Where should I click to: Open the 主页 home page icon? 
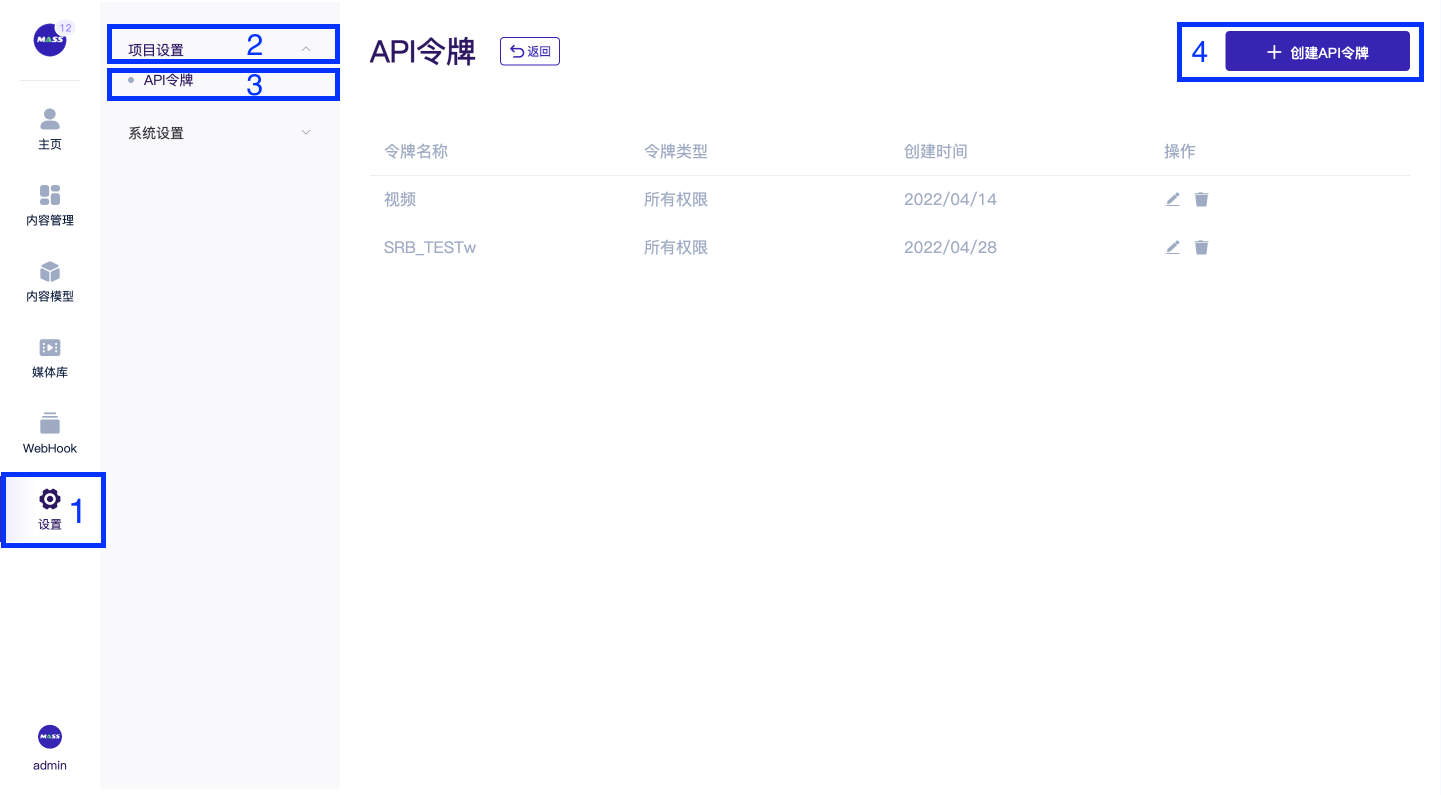50,129
